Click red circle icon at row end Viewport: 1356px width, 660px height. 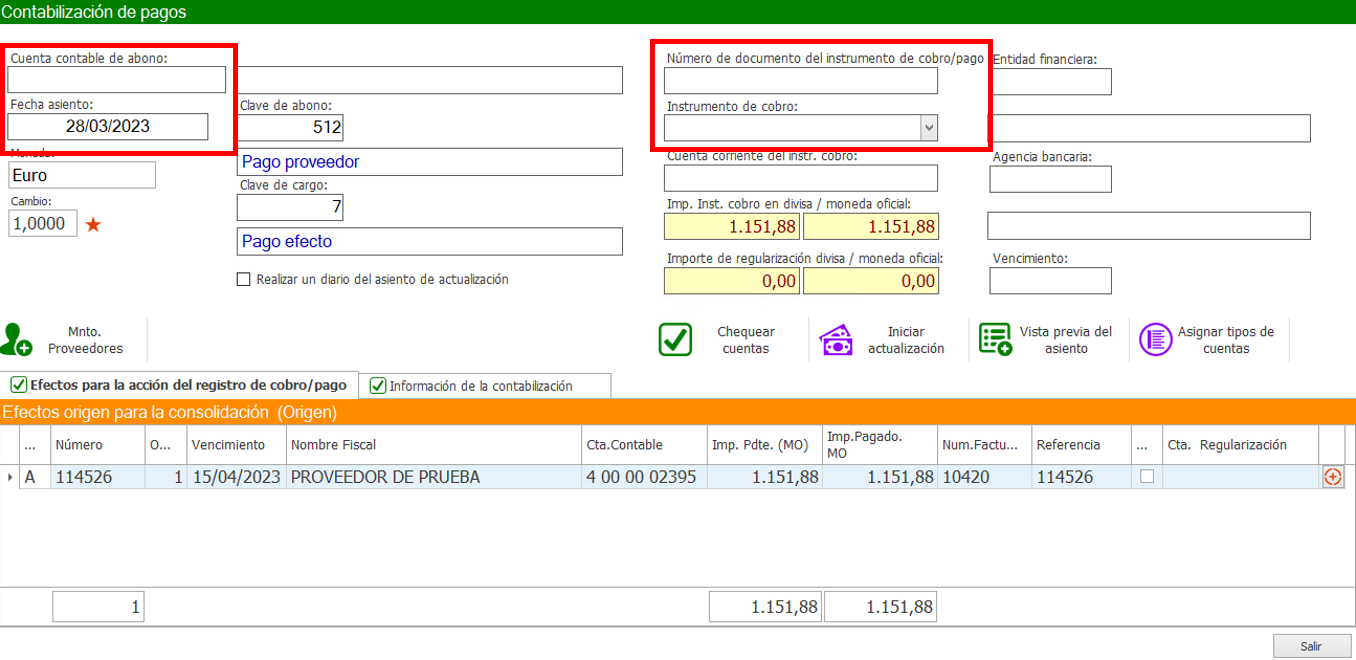pyautogui.click(x=1332, y=477)
